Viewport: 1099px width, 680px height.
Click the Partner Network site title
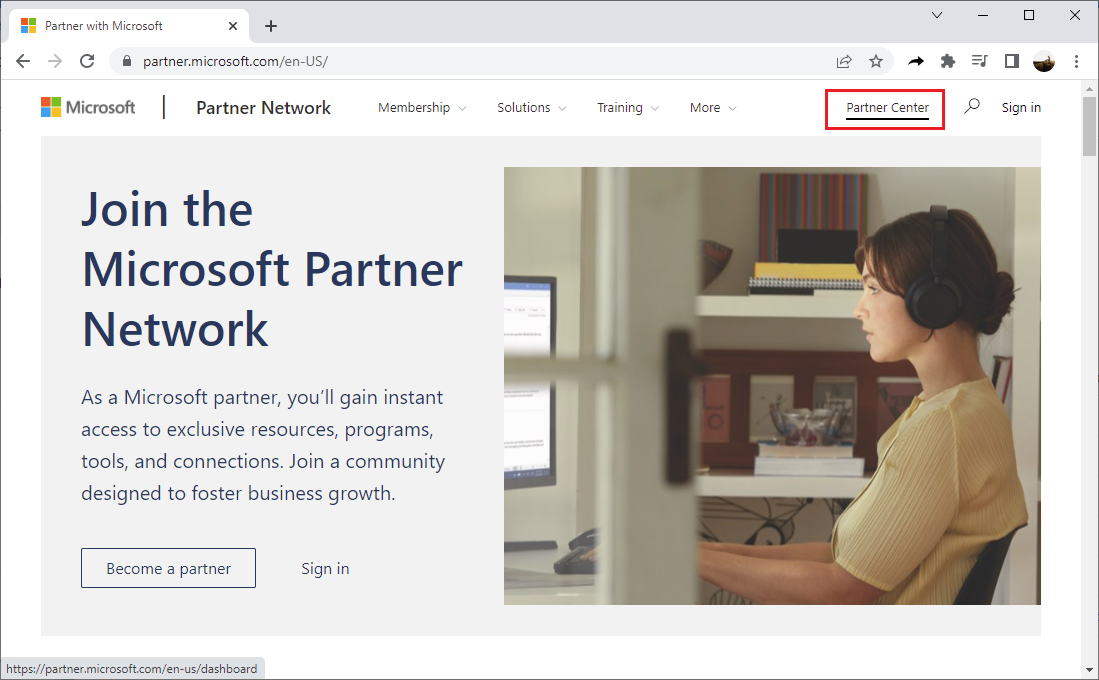(264, 107)
